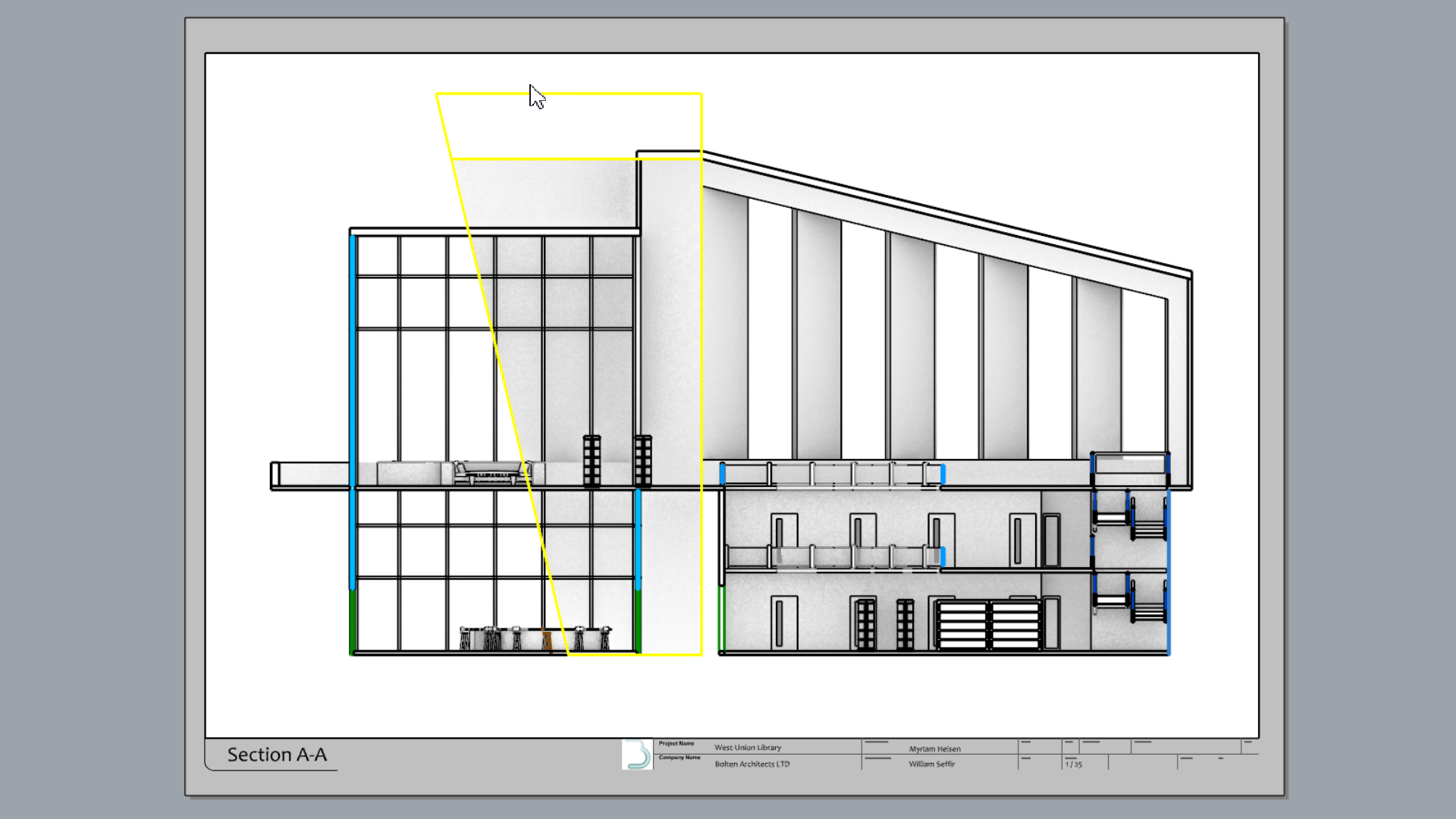Screen dimensions: 1456x819
Task: Click the cantilevered slab at left end
Action: pos(311,475)
